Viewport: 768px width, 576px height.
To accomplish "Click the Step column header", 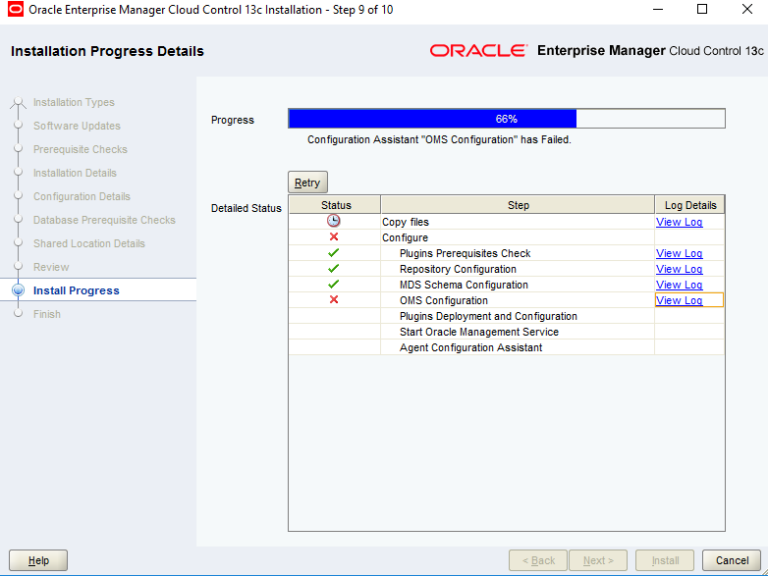I will [518, 205].
